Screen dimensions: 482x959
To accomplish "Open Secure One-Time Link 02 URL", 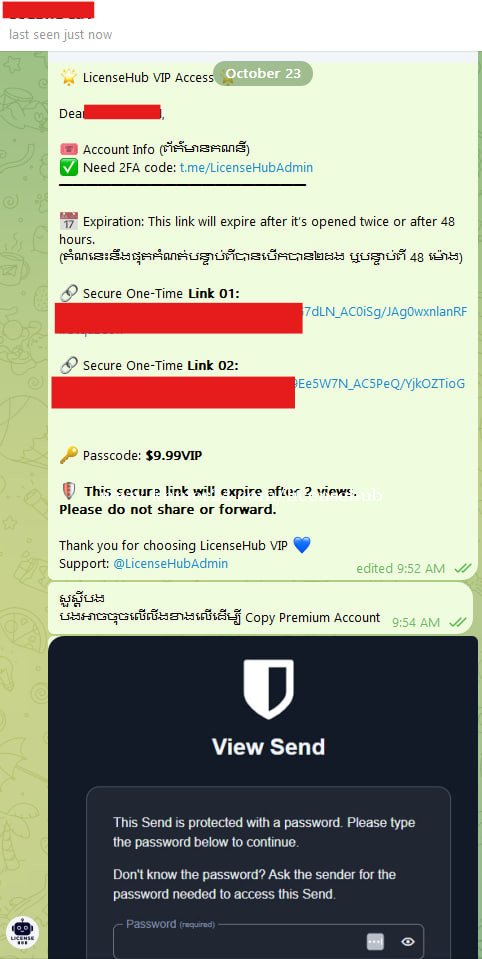I will pyautogui.click(x=380, y=383).
